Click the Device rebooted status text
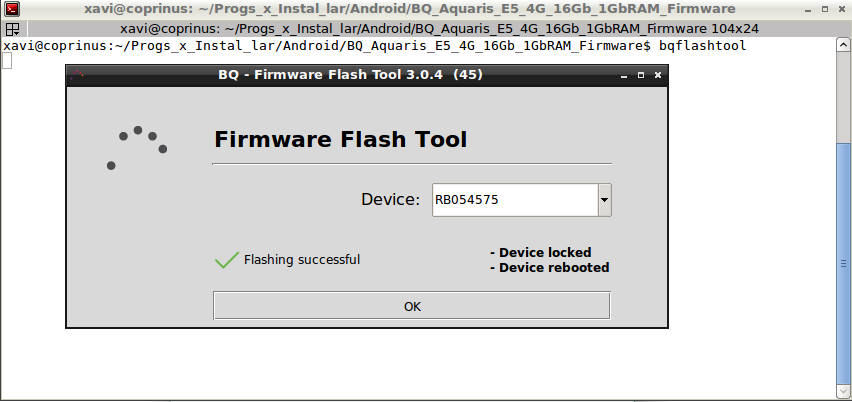Viewport: 852px width, 402px height. point(549,268)
